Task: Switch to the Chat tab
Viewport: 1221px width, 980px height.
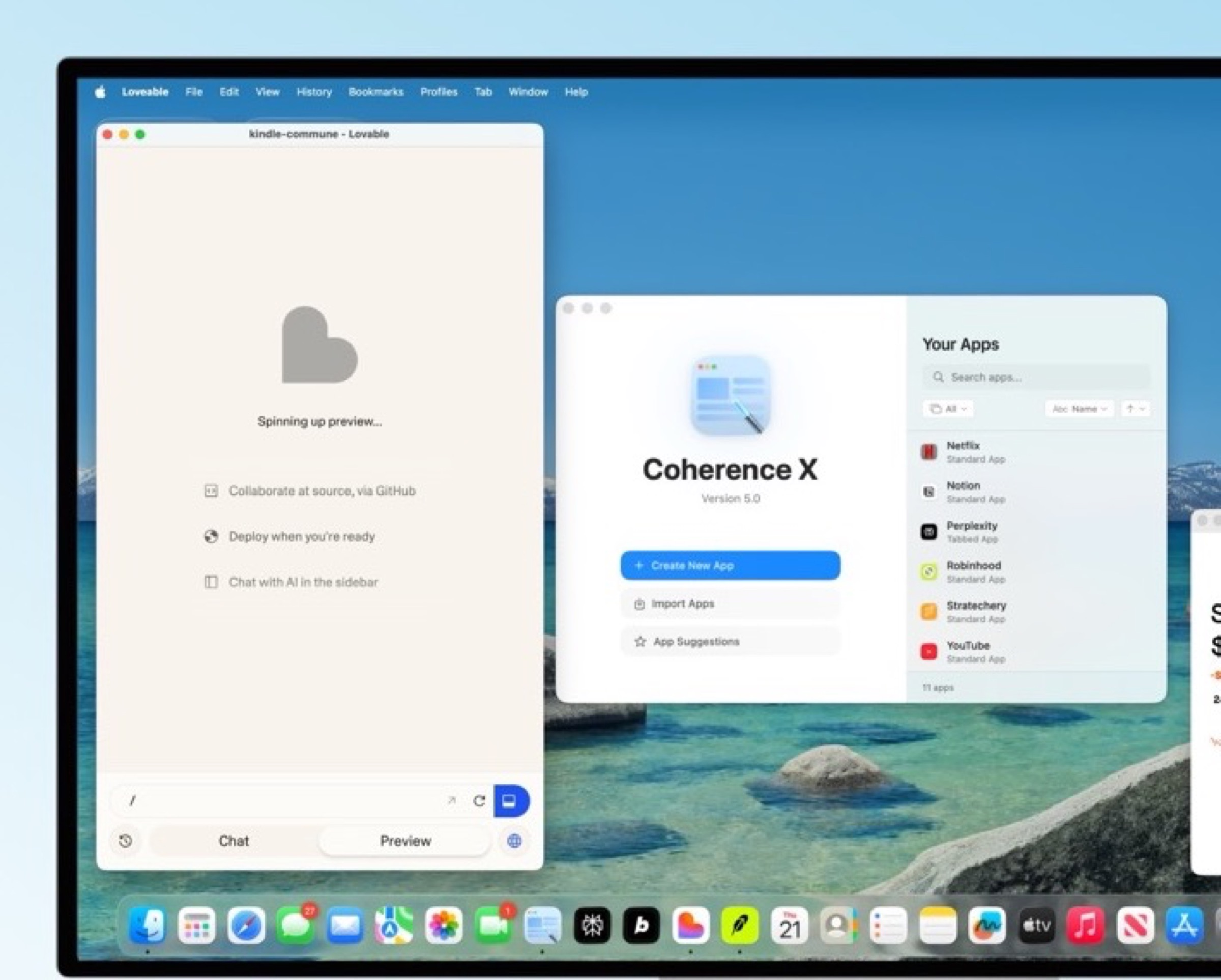Action: pos(234,841)
